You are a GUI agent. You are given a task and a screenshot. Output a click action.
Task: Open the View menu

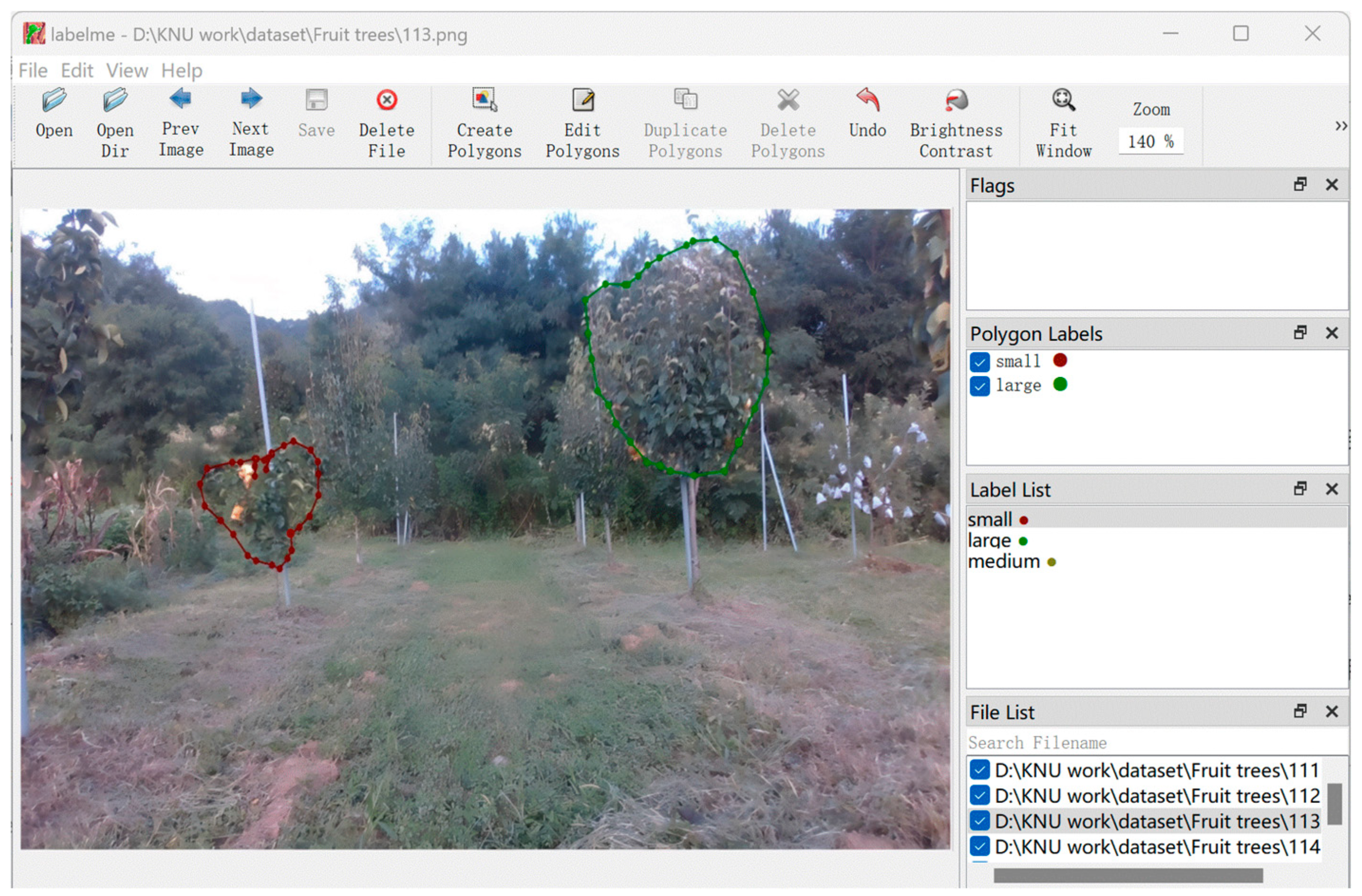[127, 71]
